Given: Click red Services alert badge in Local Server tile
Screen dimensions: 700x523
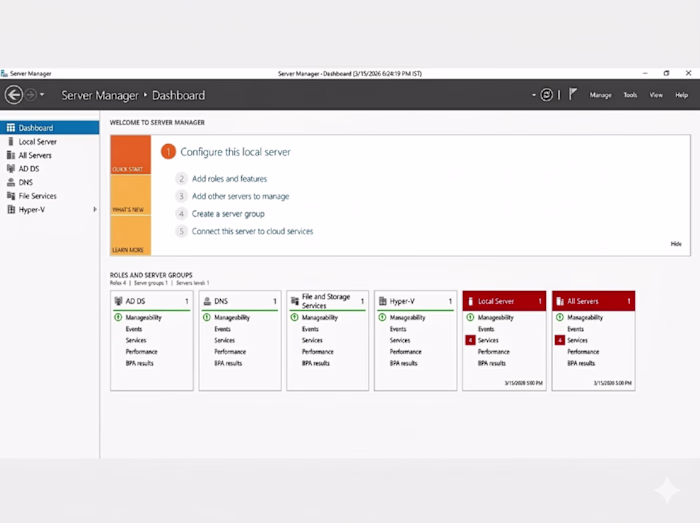Looking at the screenshot, I should pos(470,340).
